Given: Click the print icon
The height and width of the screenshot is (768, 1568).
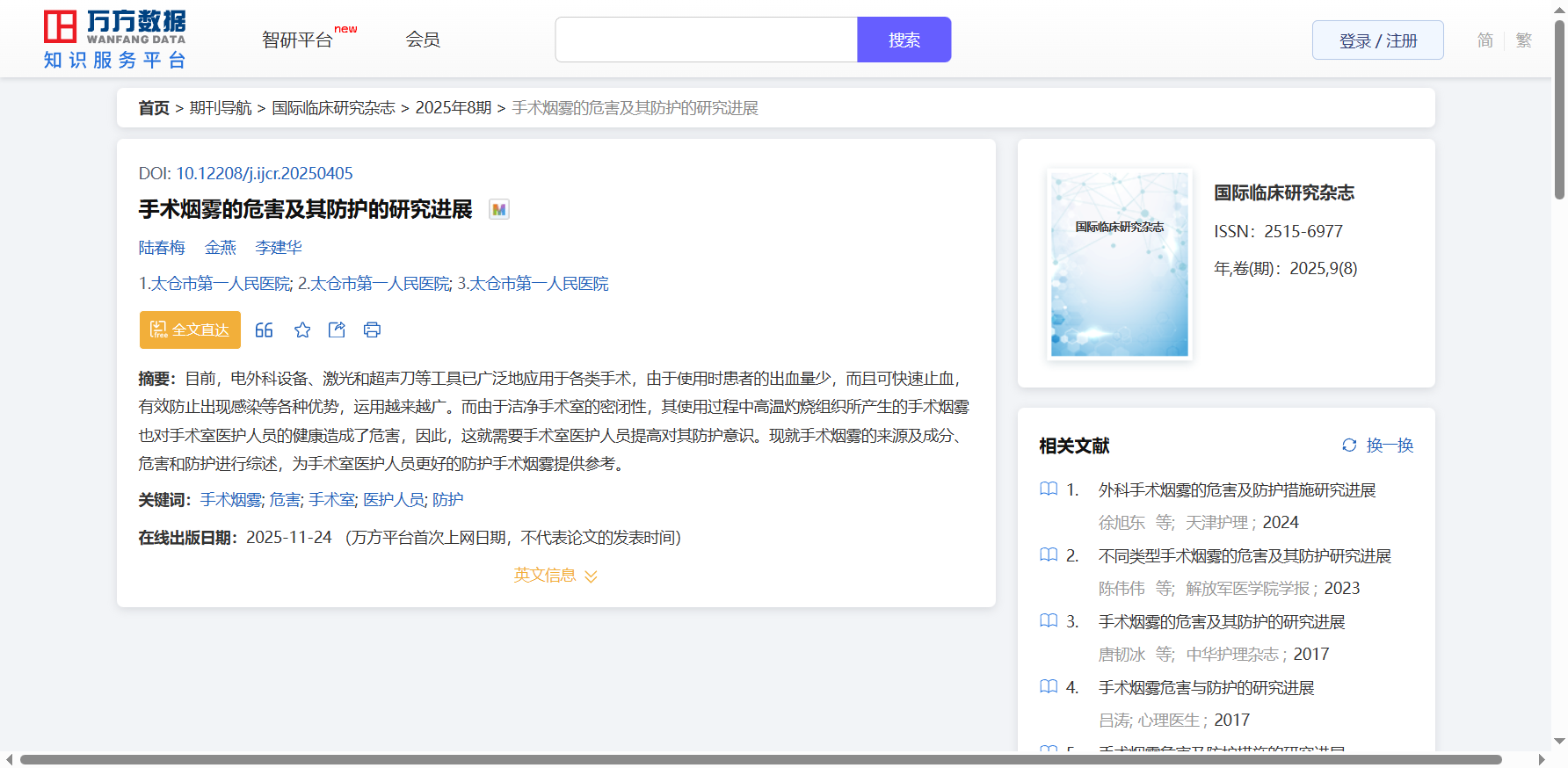Looking at the screenshot, I should pos(372,330).
